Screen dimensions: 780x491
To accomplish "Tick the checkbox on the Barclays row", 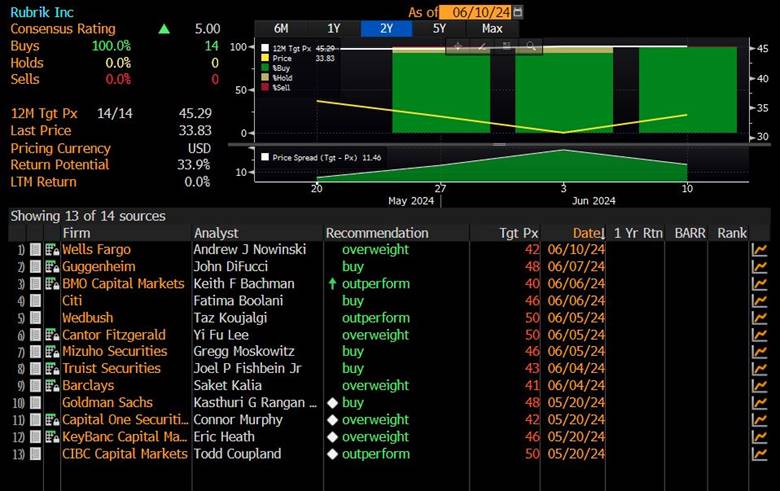I will [35, 386].
